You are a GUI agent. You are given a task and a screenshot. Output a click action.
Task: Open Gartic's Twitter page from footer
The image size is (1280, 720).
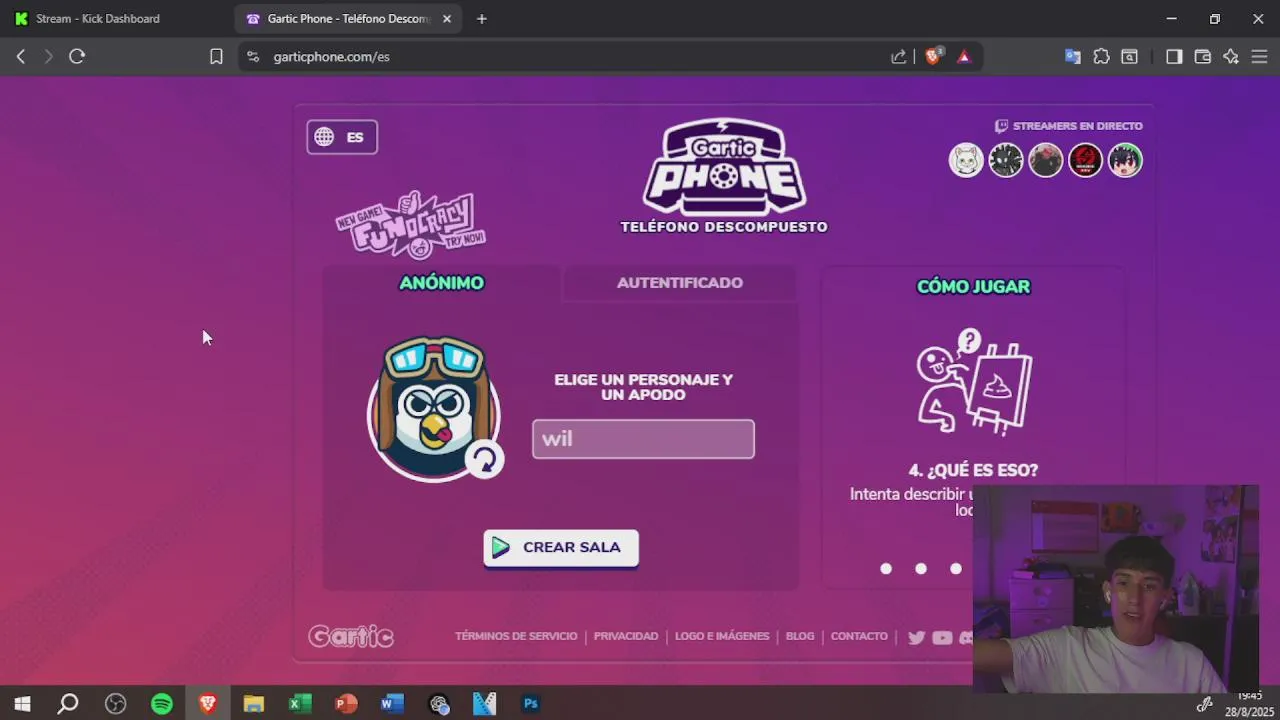pos(916,637)
